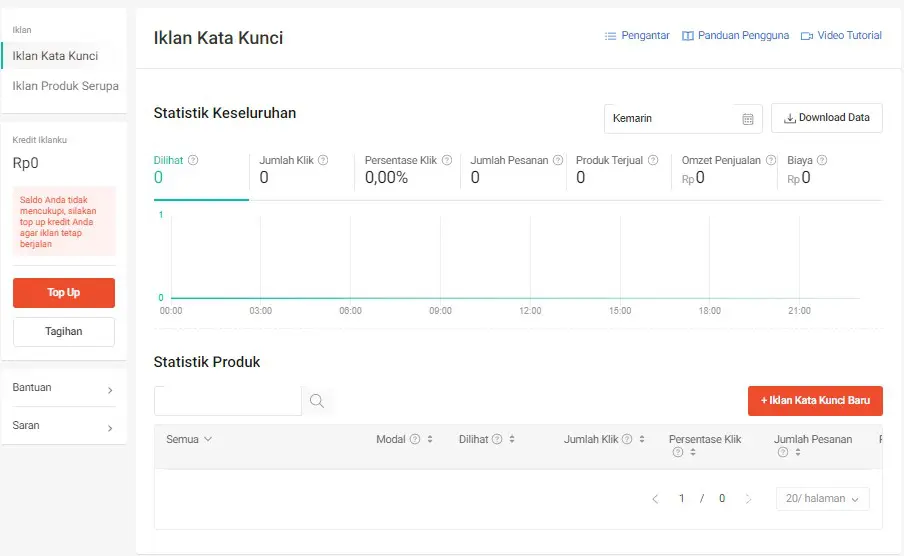The width and height of the screenshot is (904, 556).
Task: Sort table by Jumlah Pesanan column
Action: click(x=798, y=453)
